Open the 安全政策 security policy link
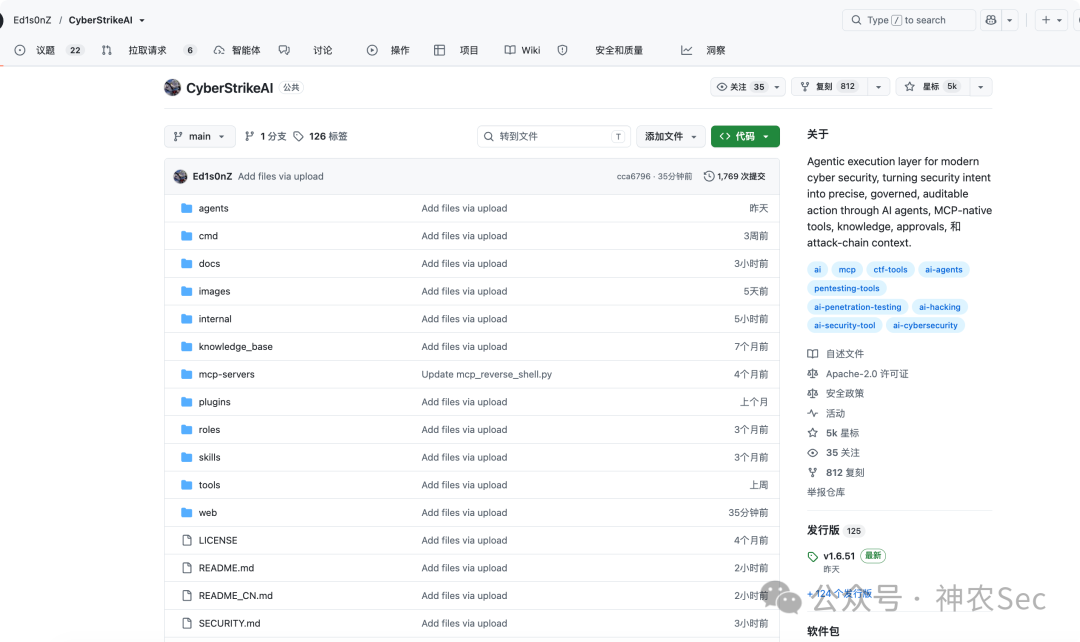This screenshot has width=1080, height=642. point(835,393)
